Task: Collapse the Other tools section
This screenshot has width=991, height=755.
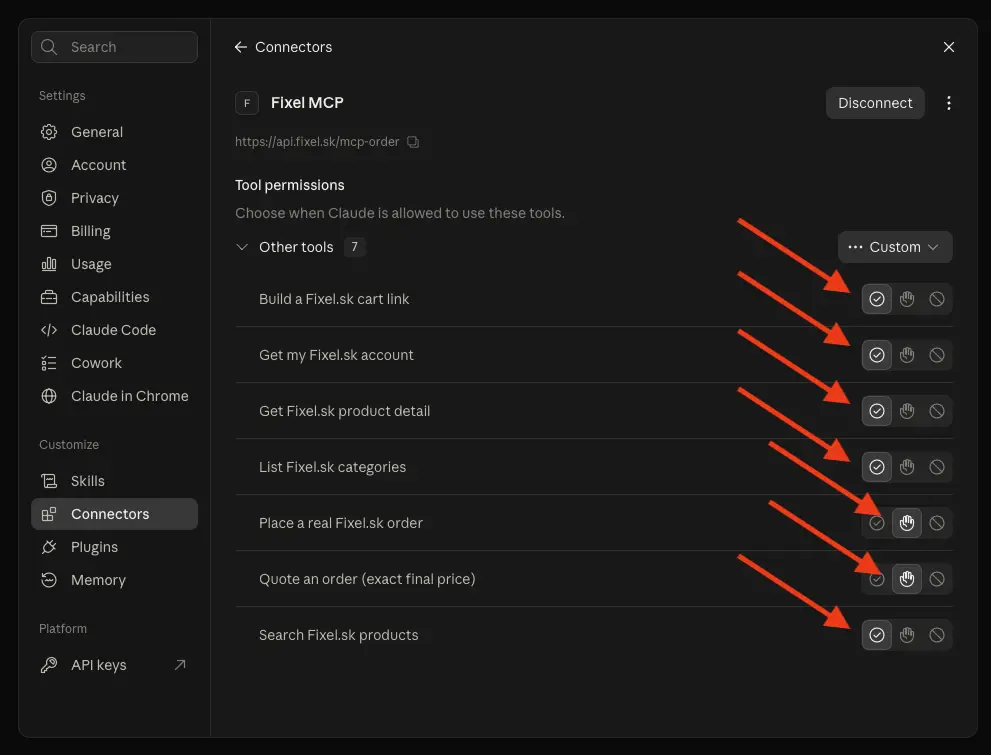Action: click(241, 247)
